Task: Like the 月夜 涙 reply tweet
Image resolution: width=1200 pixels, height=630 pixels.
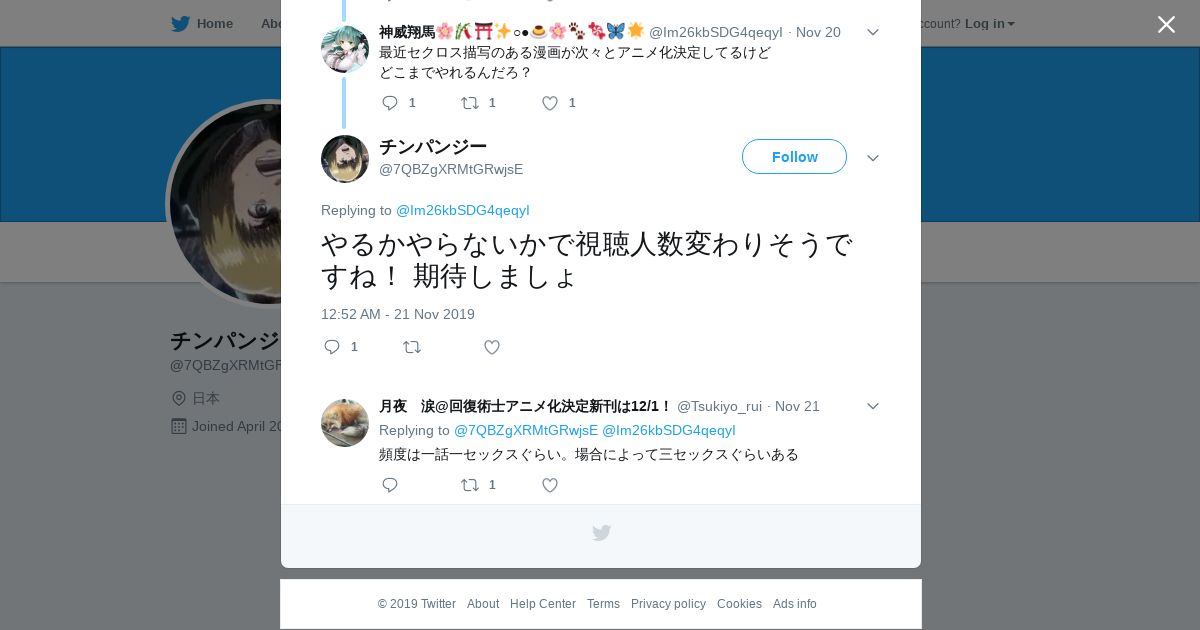Action: [x=549, y=485]
